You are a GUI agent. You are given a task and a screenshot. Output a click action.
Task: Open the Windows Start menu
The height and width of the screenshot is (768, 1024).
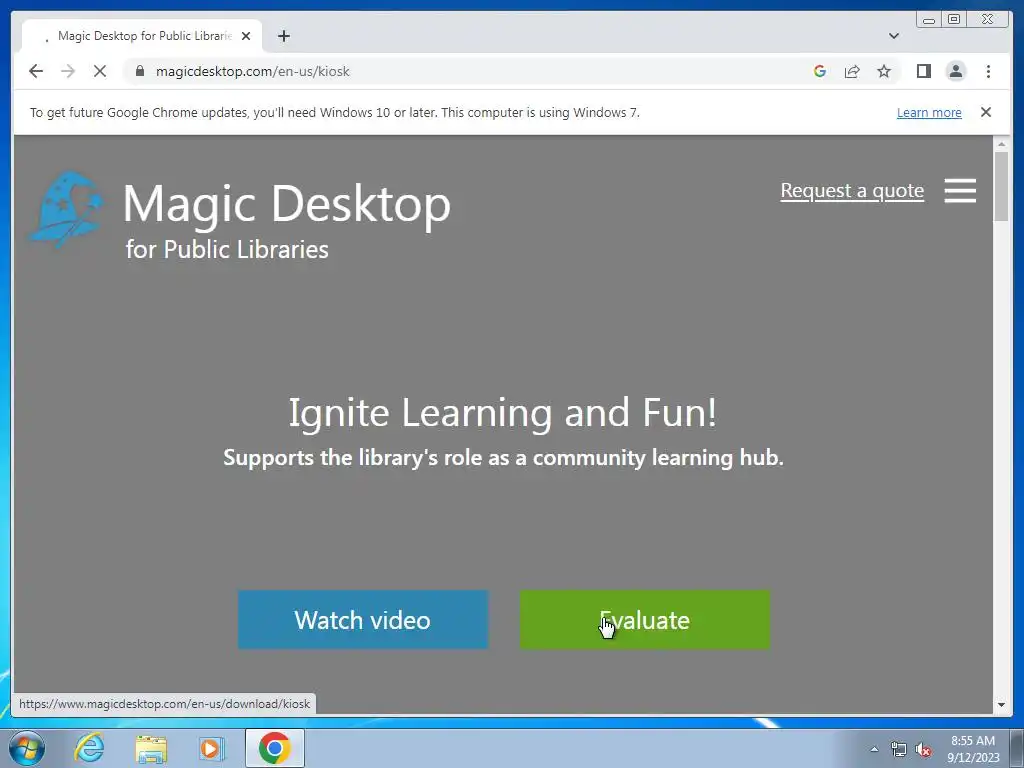pos(27,748)
